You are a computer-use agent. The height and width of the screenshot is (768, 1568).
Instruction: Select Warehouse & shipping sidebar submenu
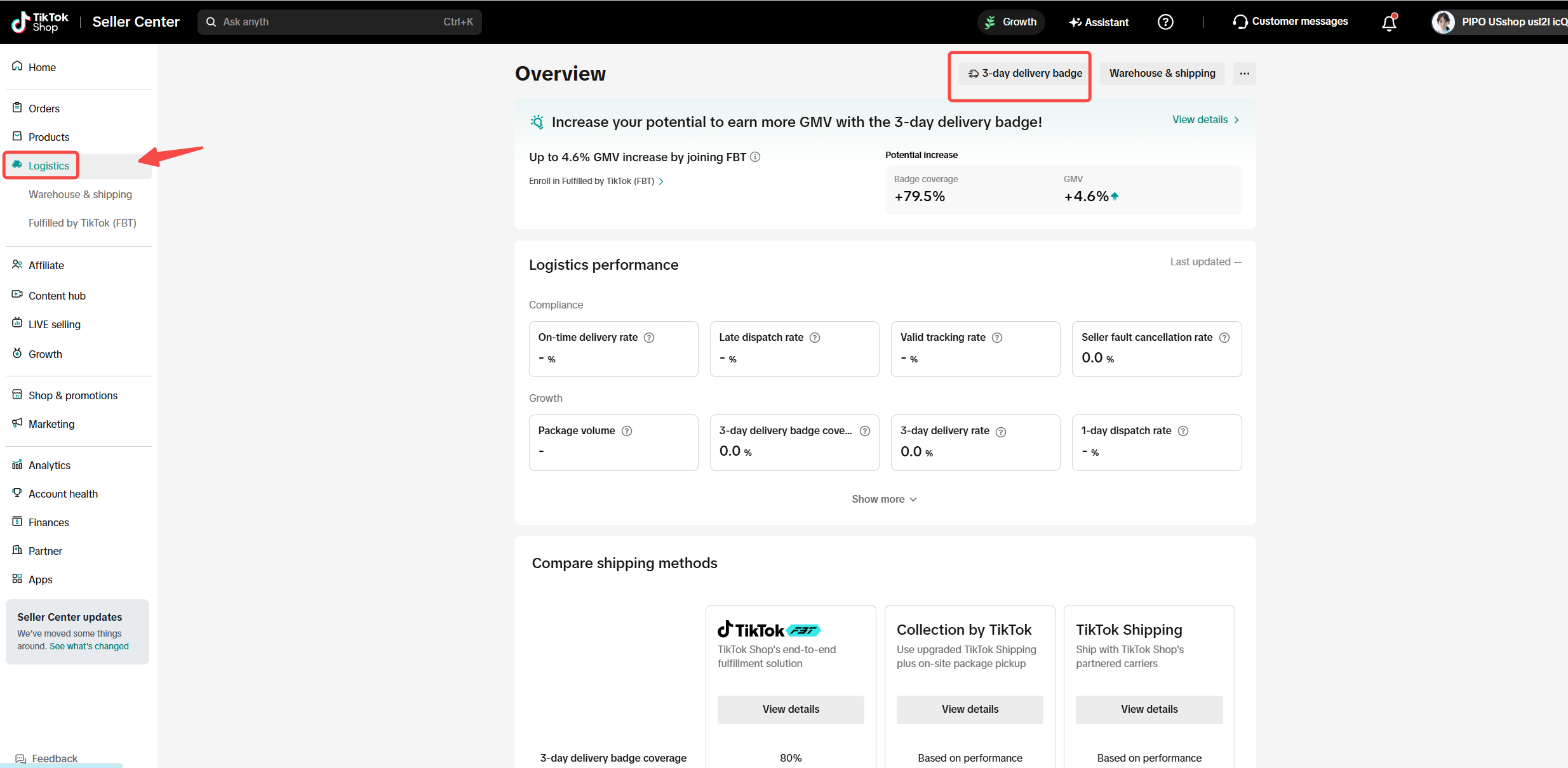[x=80, y=194]
